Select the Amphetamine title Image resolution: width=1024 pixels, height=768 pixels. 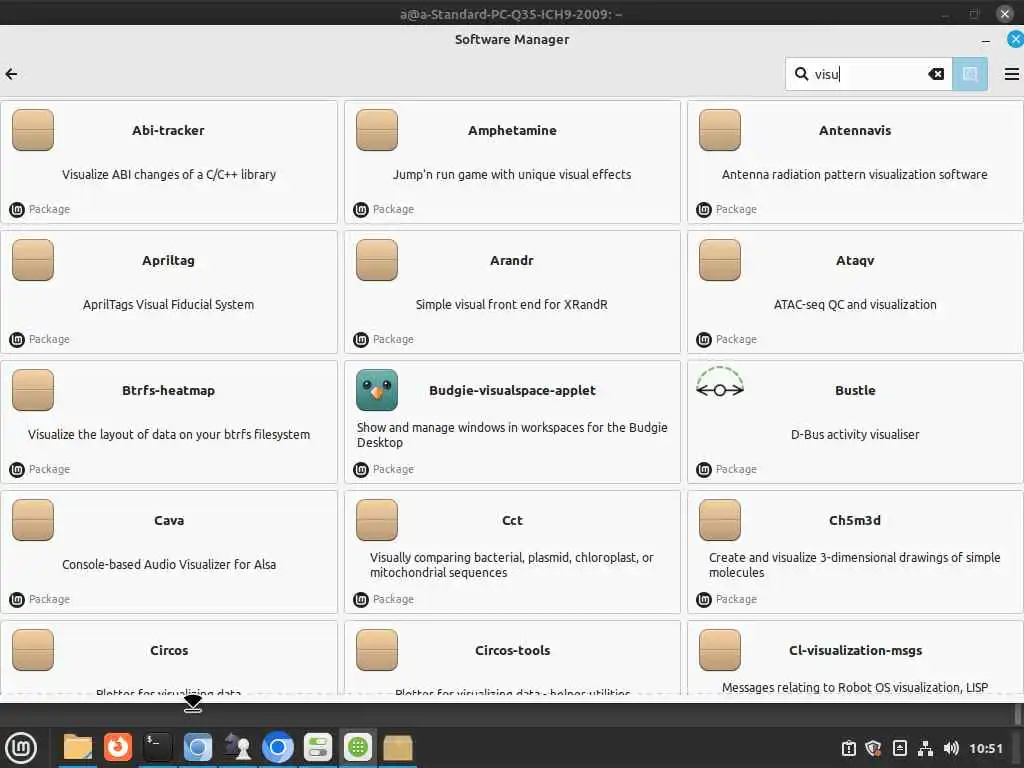point(512,130)
